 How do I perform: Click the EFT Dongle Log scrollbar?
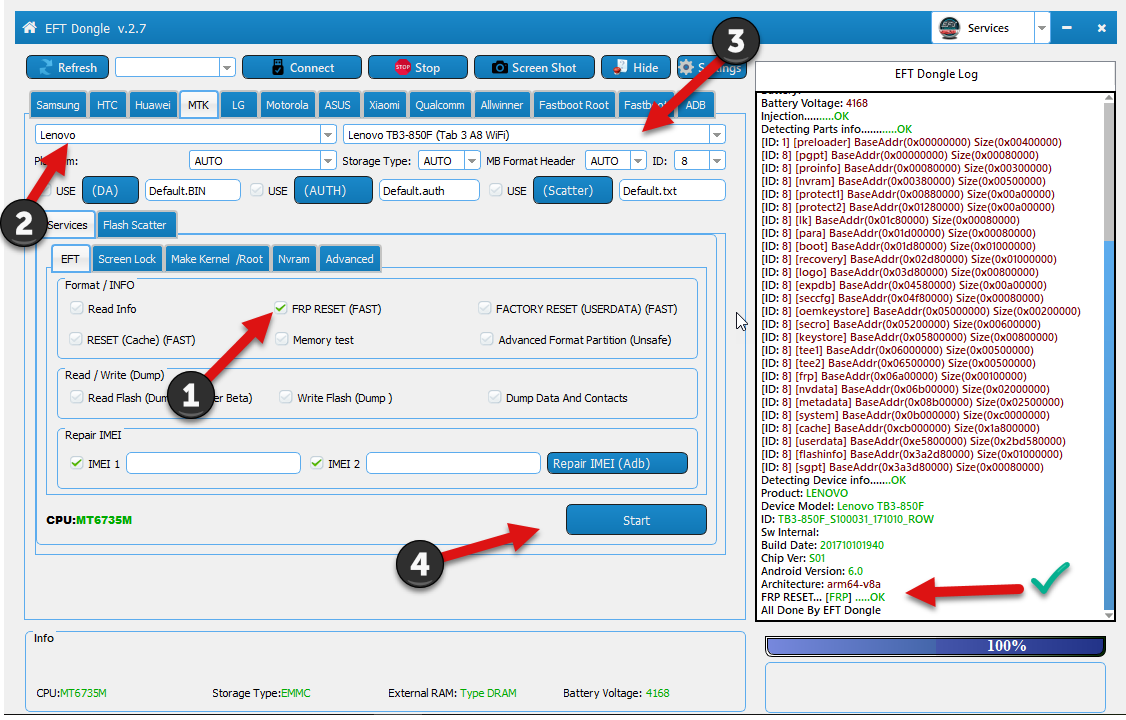[x=1109, y=356]
